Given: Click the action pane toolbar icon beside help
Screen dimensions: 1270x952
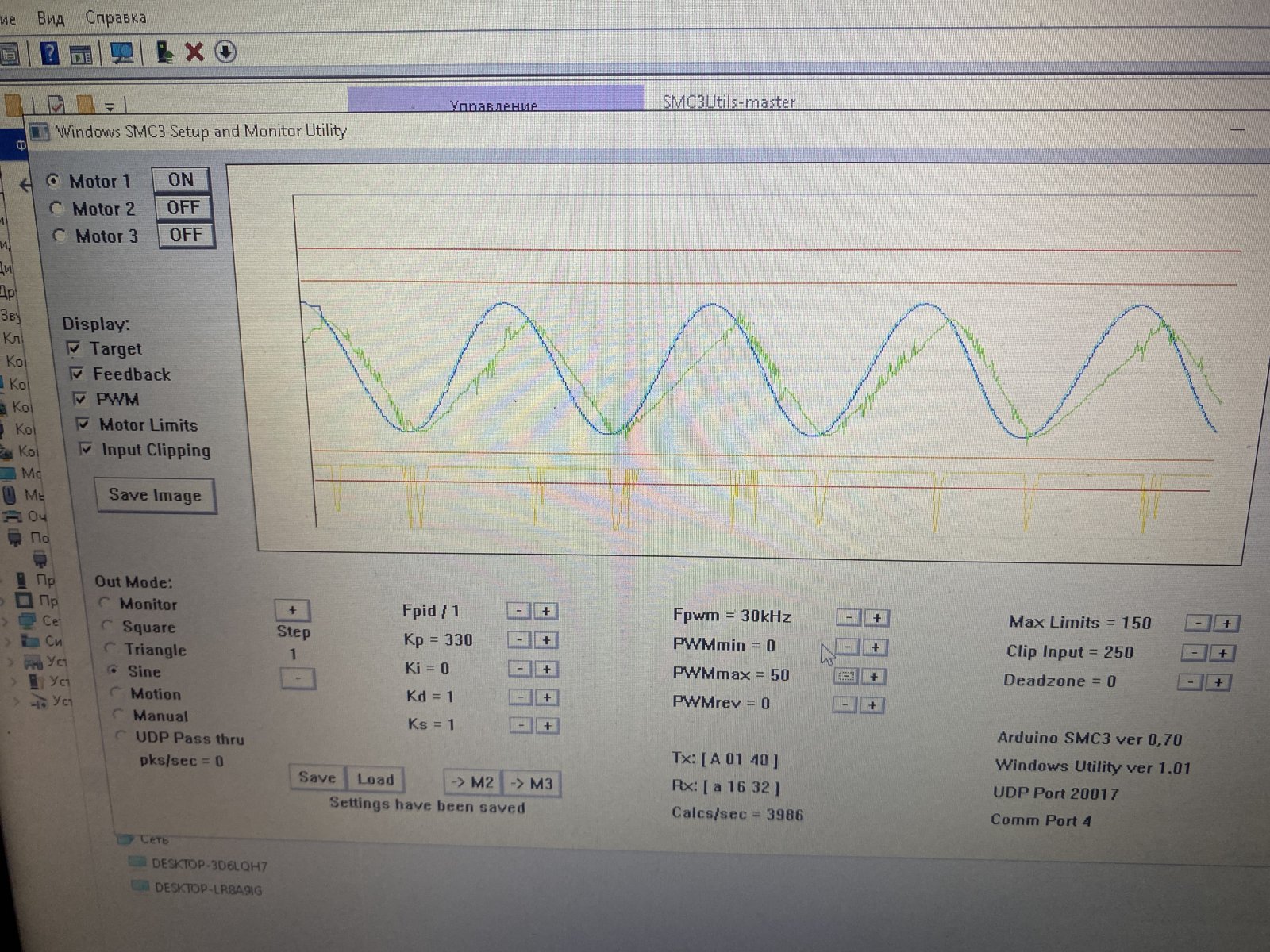Looking at the screenshot, I should tap(81, 54).
